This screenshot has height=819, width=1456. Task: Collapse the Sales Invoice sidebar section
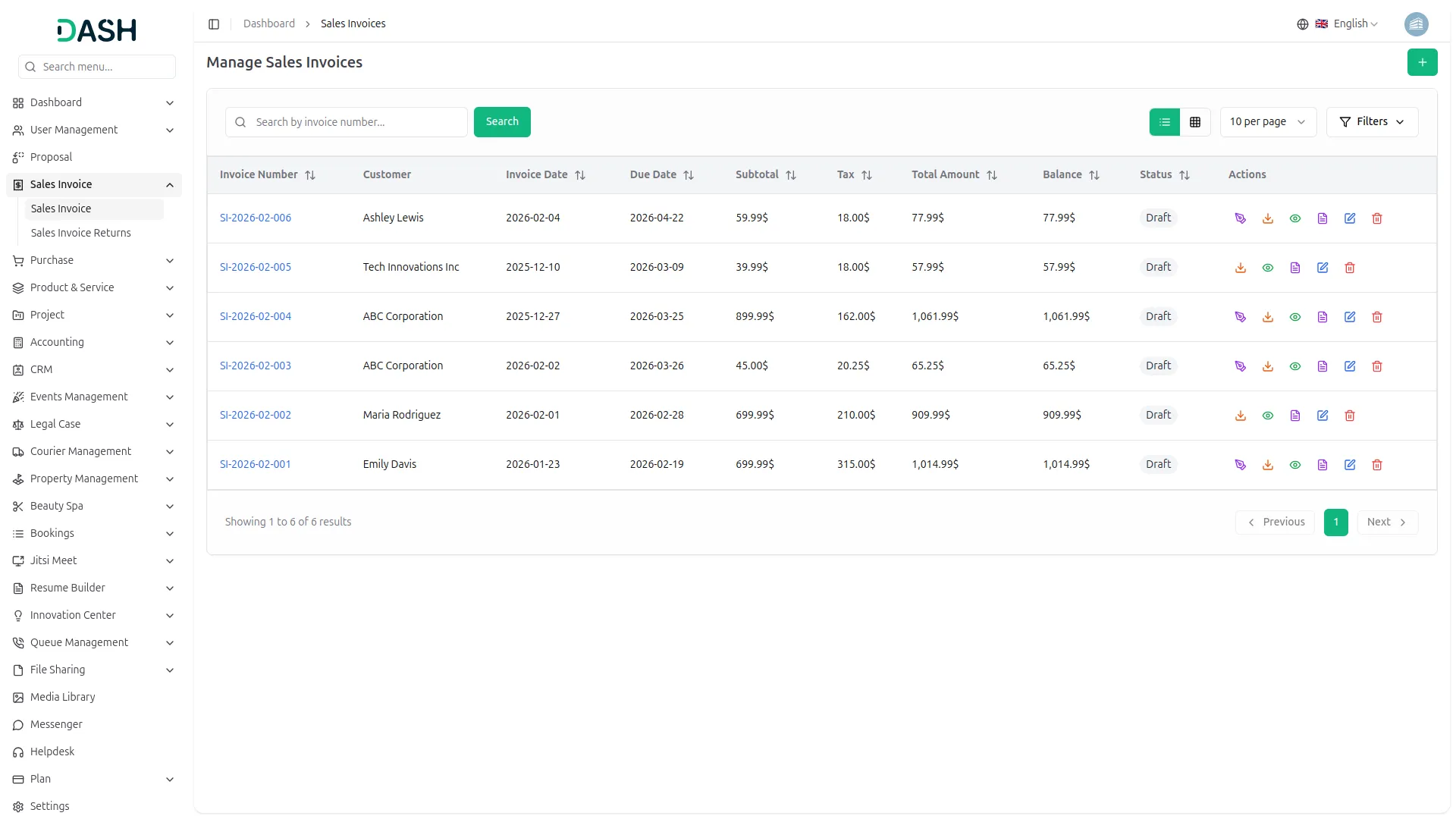(94, 184)
